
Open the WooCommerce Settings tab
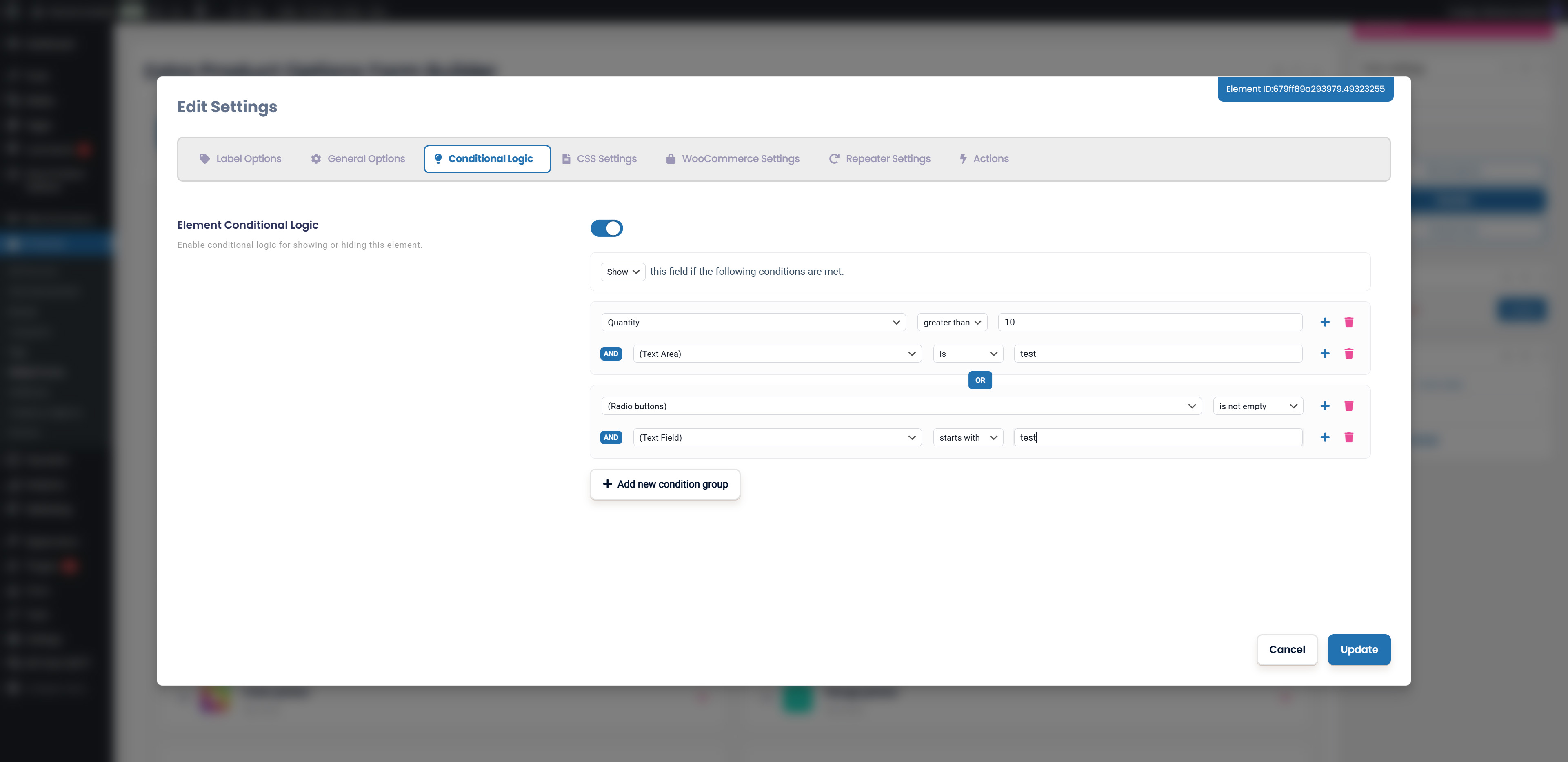point(732,159)
